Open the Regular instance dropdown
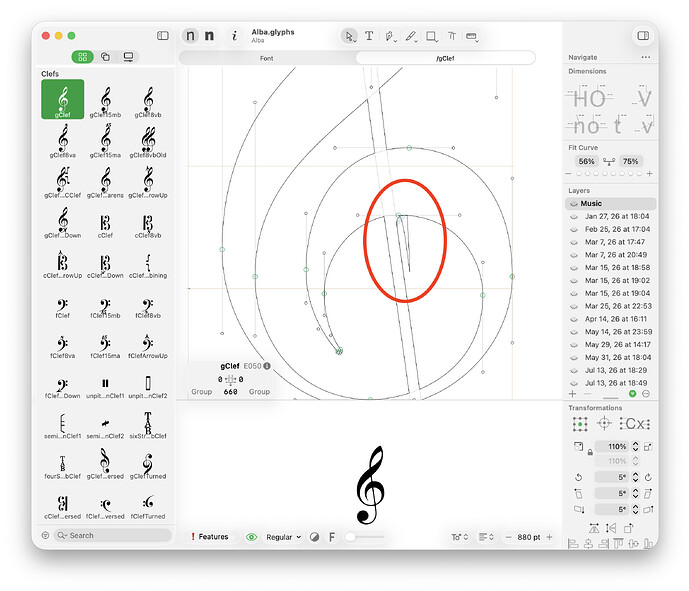Viewport: 689px width, 591px height. 283,537
